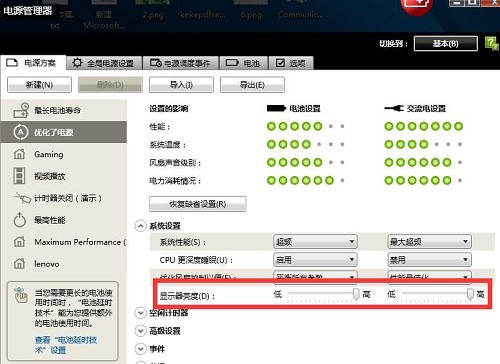The width and height of the screenshot is (500, 364).
Task: Click battery 显示器亮度 slider handle
Action: coord(356,294)
